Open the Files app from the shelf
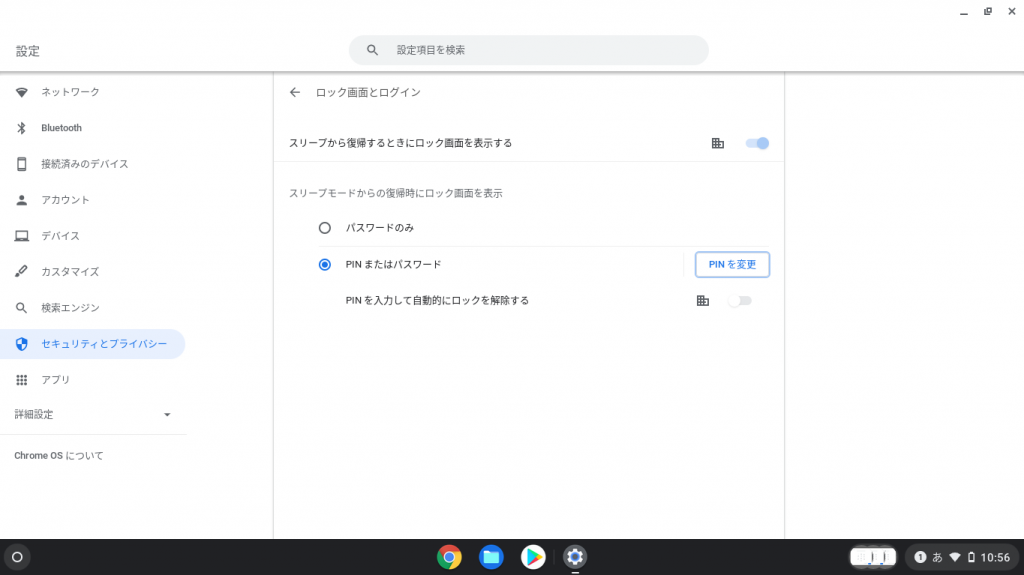Viewport: 1024px width, 575px height. 491,557
